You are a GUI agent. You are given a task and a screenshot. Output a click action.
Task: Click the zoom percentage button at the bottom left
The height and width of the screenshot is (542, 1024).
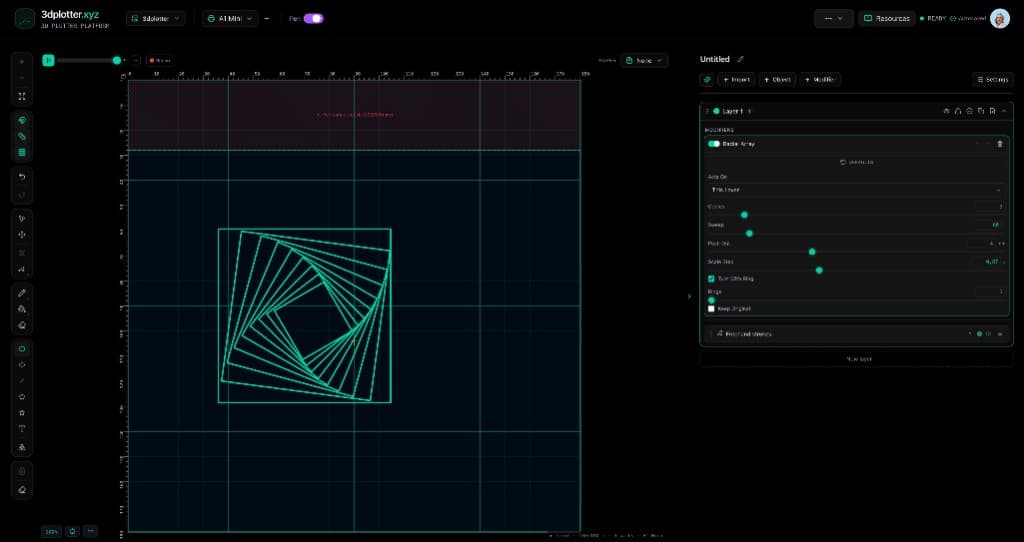(x=51, y=532)
